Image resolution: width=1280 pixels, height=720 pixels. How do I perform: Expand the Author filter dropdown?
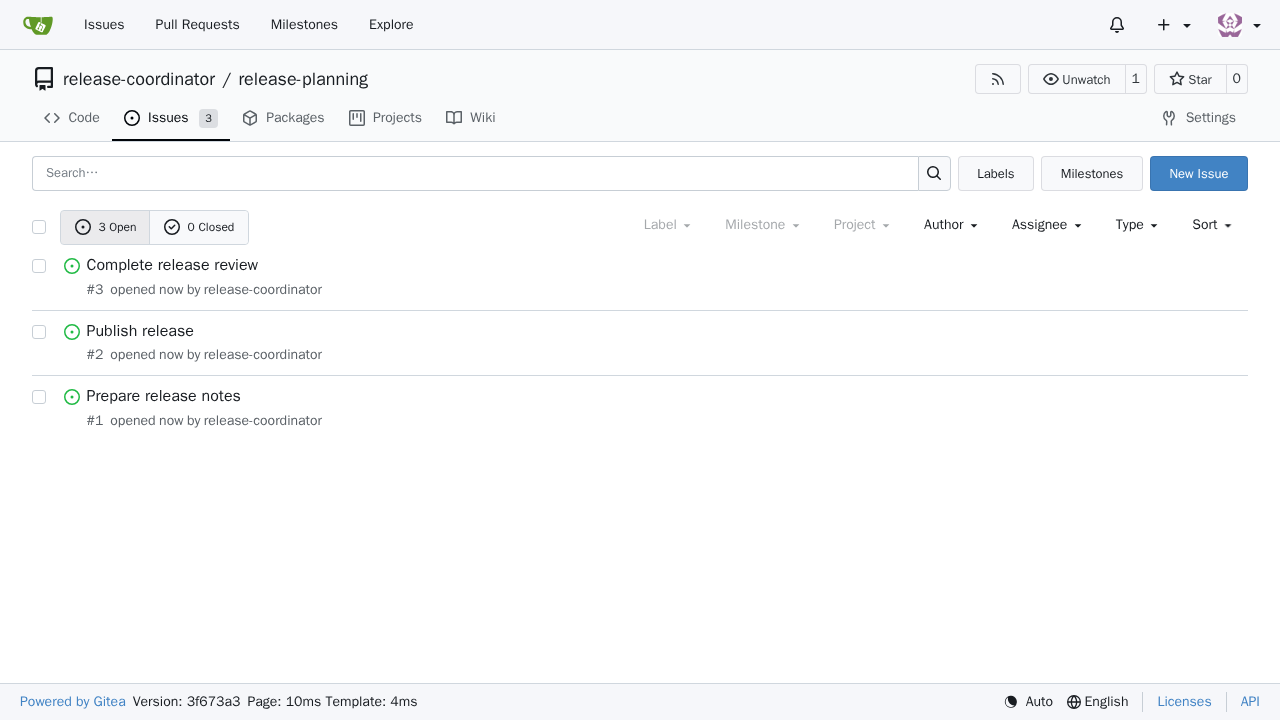950,225
